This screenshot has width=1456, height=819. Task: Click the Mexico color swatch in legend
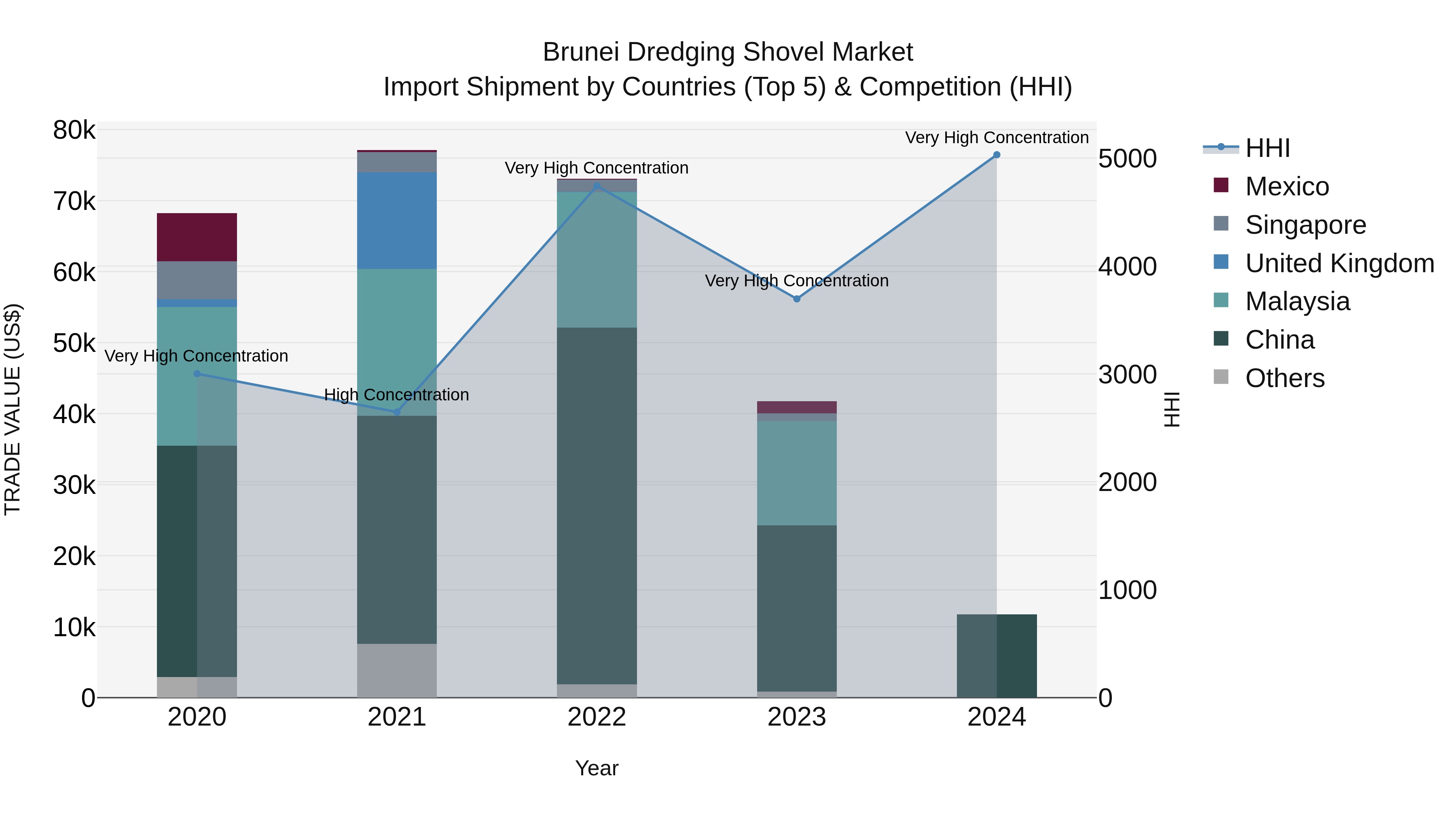pyautogui.click(x=1221, y=185)
